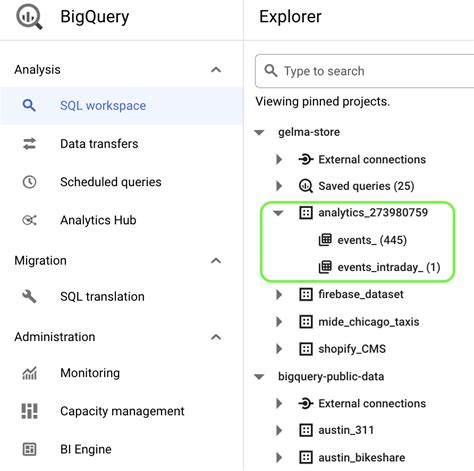This screenshot has height=471, width=474.
Task: Select the austin_311 dataset name
Action: (346, 430)
